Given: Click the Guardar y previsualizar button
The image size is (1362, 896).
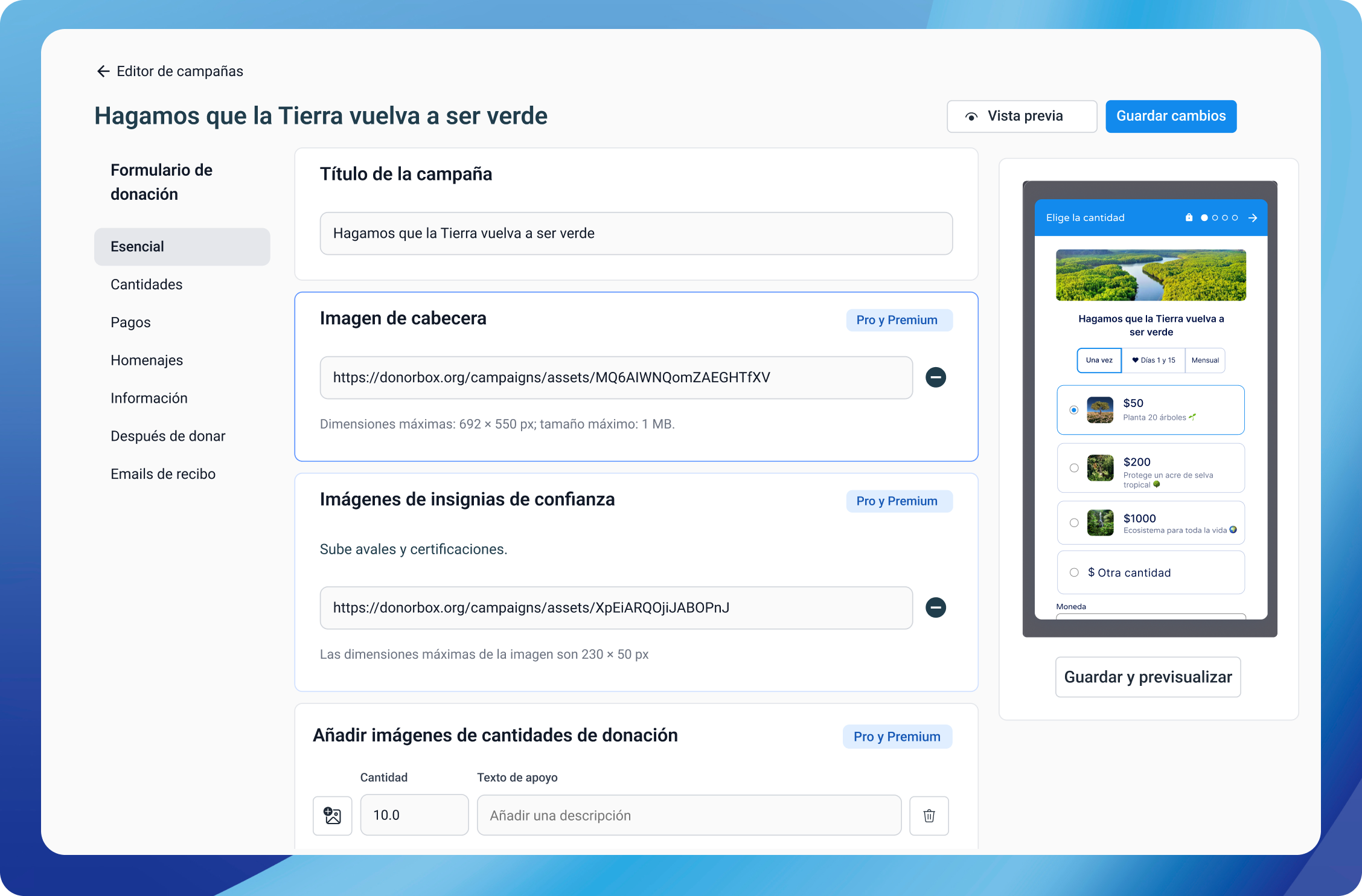Looking at the screenshot, I should pyautogui.click(x=1148, y=677).
